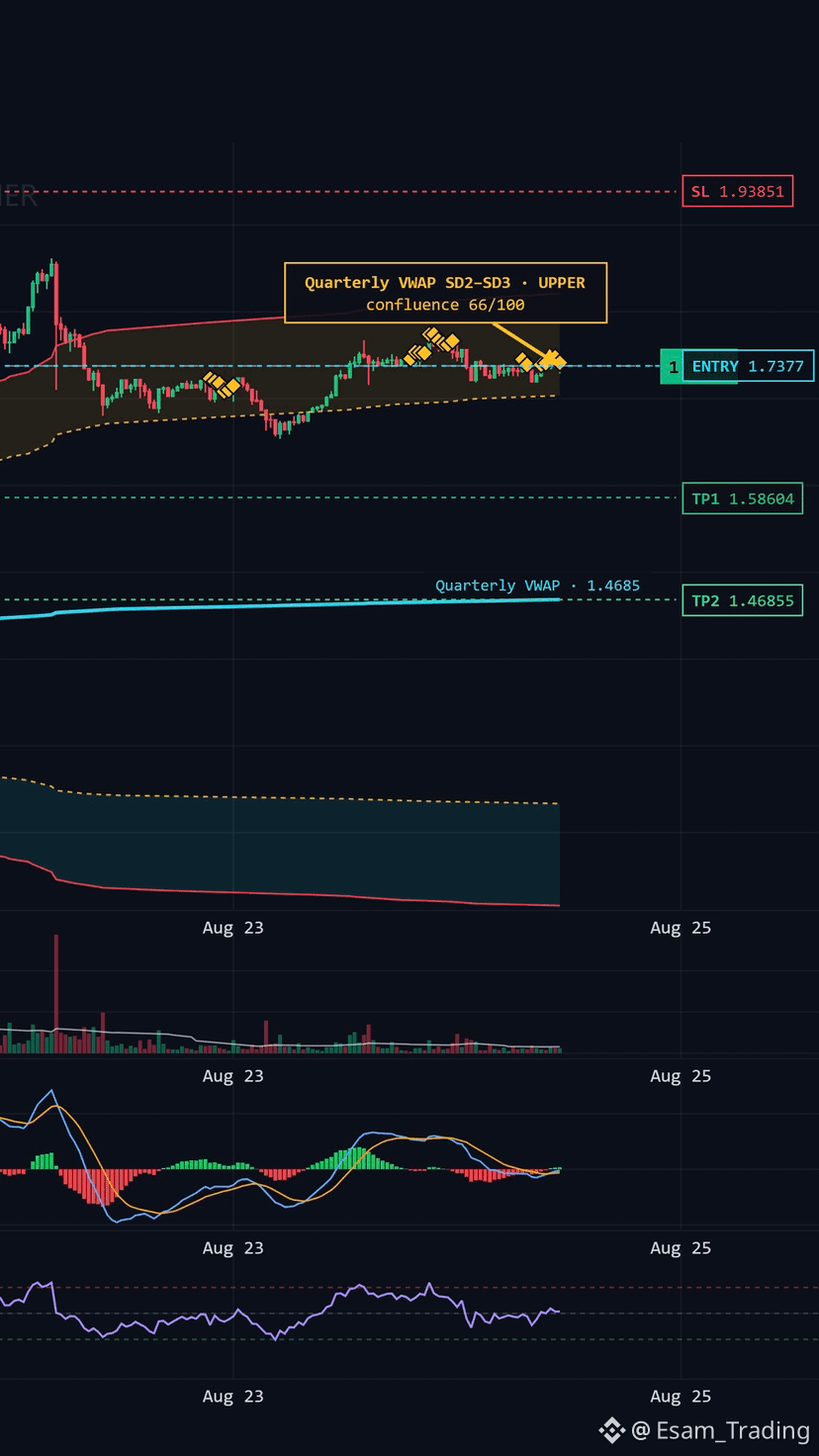Click Aug 23 beneath the MACD histogram pane

[233, 1248]
